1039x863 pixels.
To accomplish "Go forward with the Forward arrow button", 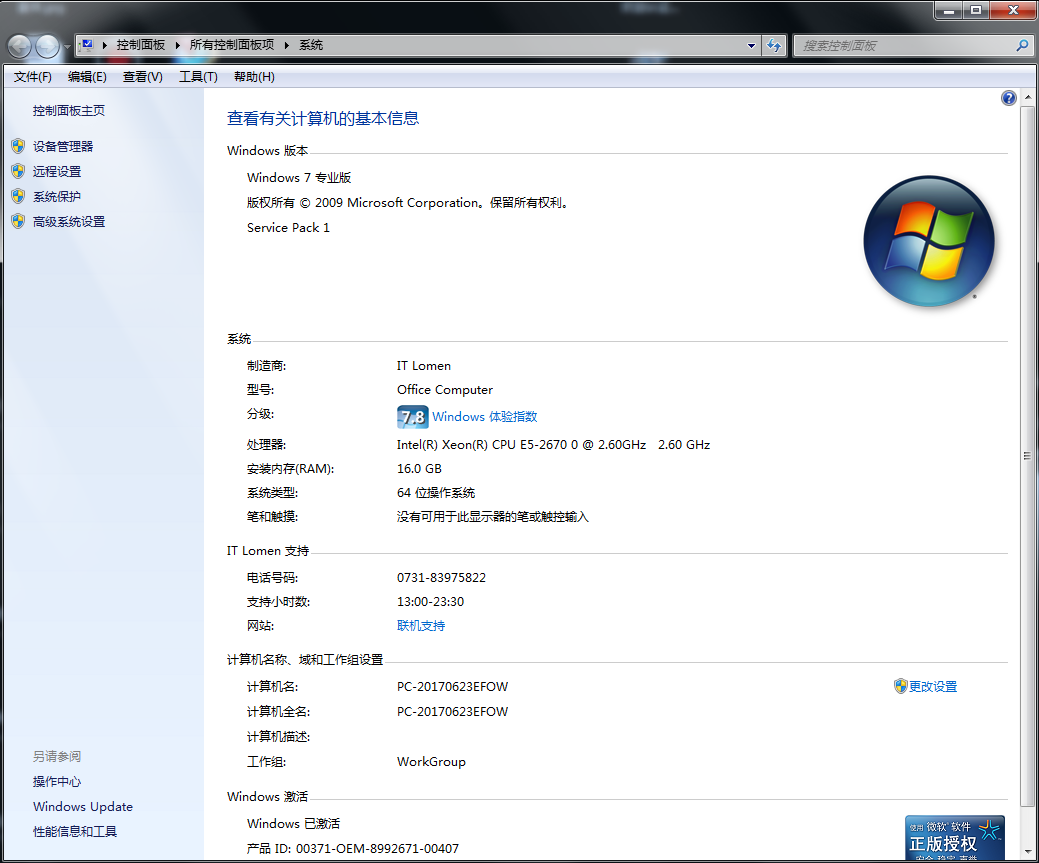I will click(48, 46).
